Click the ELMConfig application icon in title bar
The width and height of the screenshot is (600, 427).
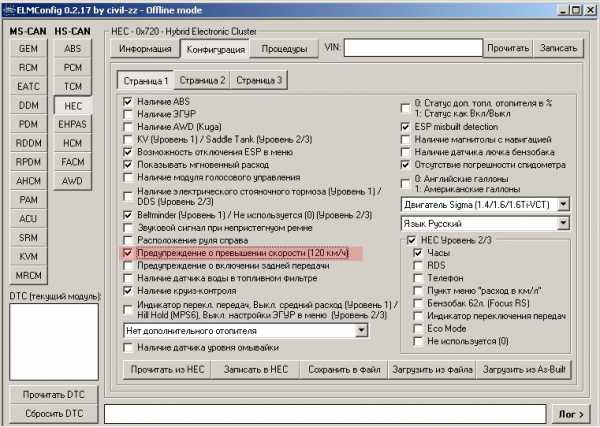[9, 9]
